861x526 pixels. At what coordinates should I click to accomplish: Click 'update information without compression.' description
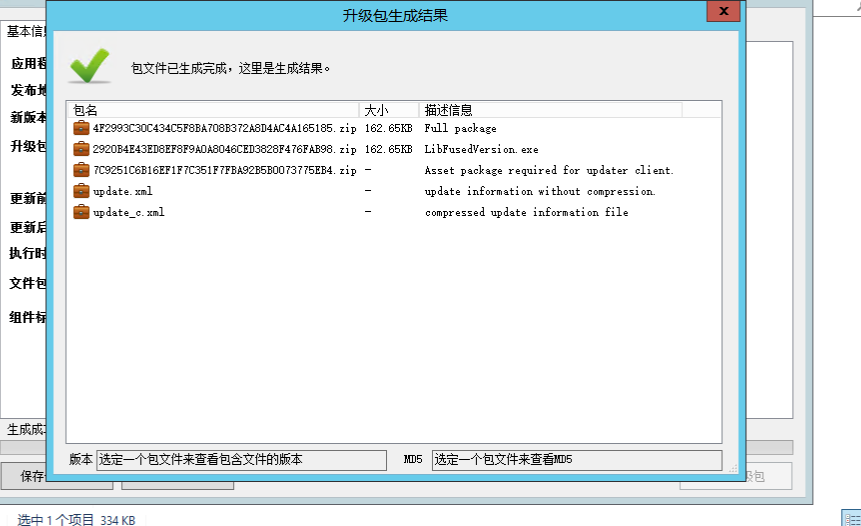[x=540, y=191]
